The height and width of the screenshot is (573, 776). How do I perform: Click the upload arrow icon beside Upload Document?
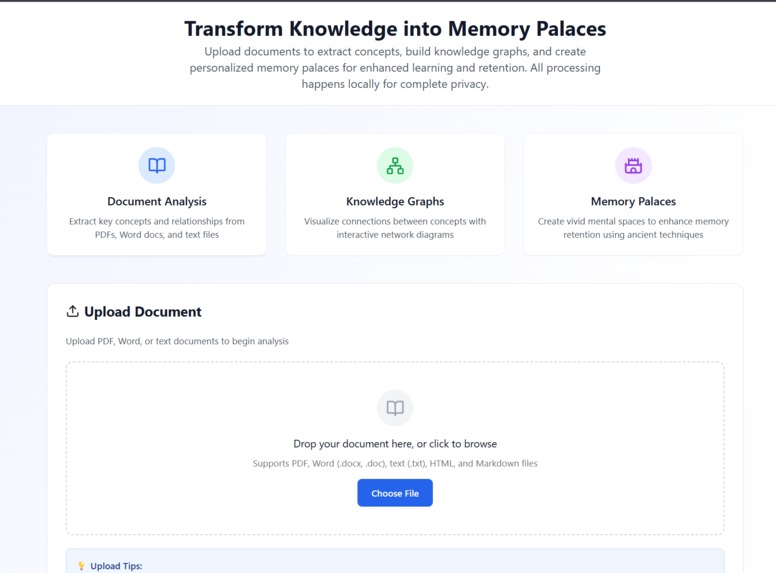[x=73, y=311]
